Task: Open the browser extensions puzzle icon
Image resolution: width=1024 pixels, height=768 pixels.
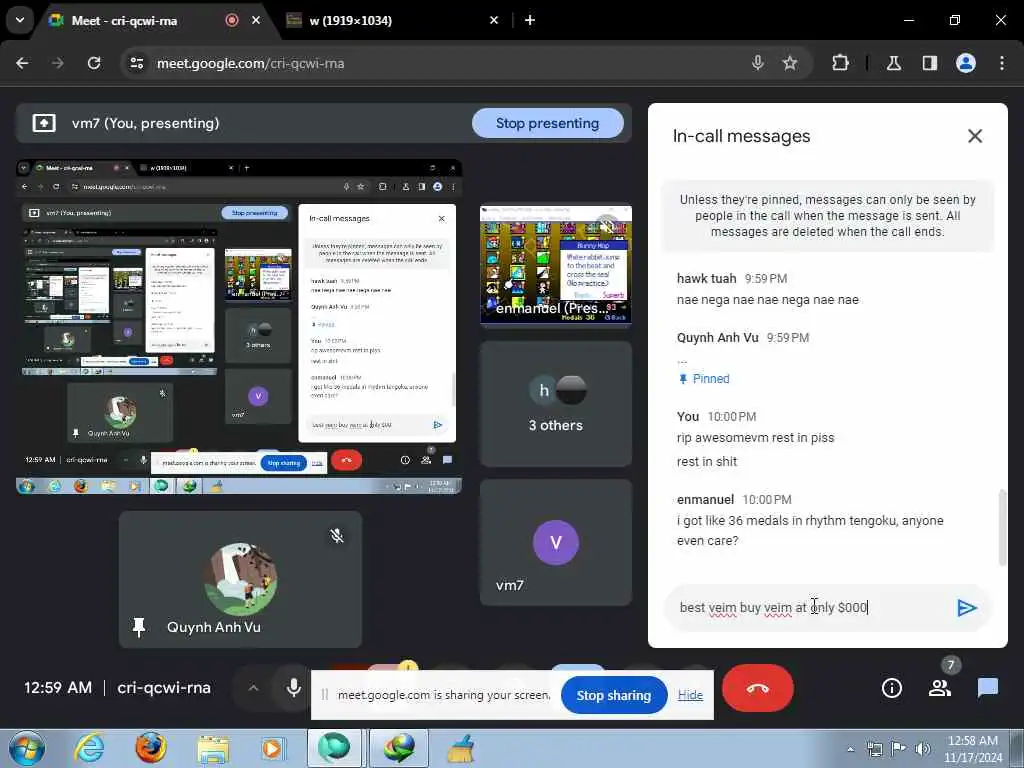Action: [840, 63]
